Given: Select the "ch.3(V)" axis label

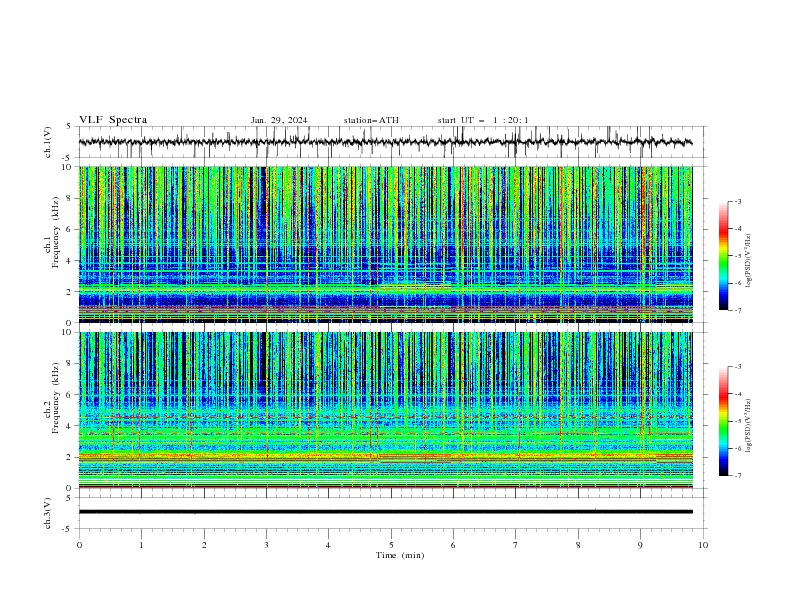Looking at the screenshot, I should pyautogui.click(x=48, y=513).
